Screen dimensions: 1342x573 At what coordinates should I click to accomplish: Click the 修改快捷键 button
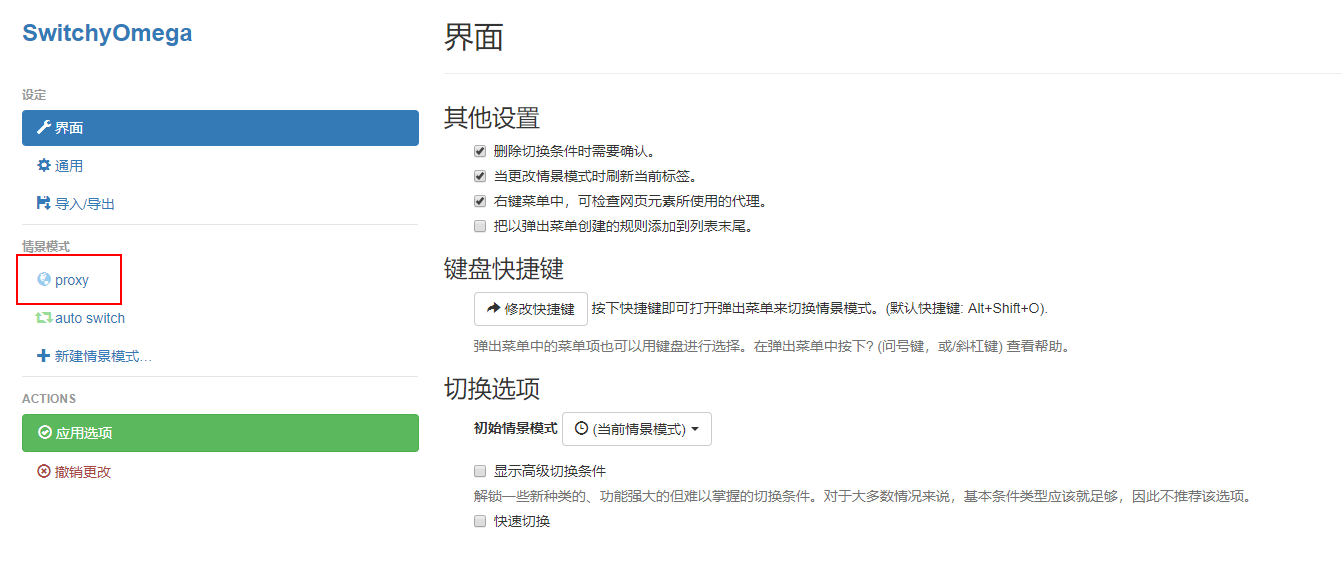click(531, 309)
